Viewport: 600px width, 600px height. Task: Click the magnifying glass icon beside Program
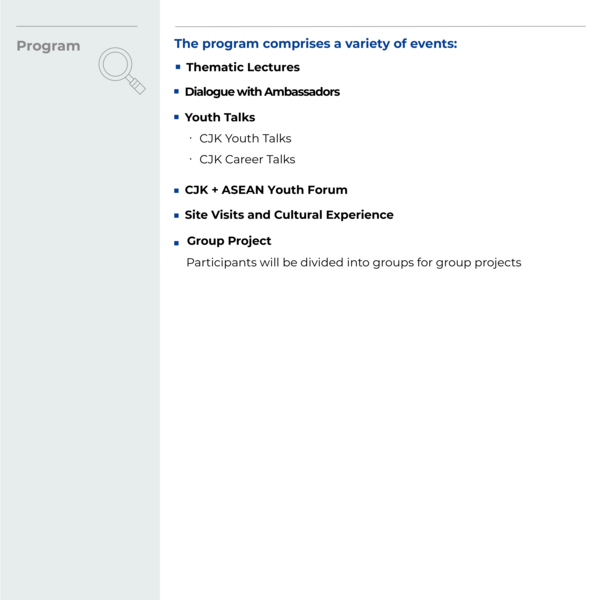[121, 70]
